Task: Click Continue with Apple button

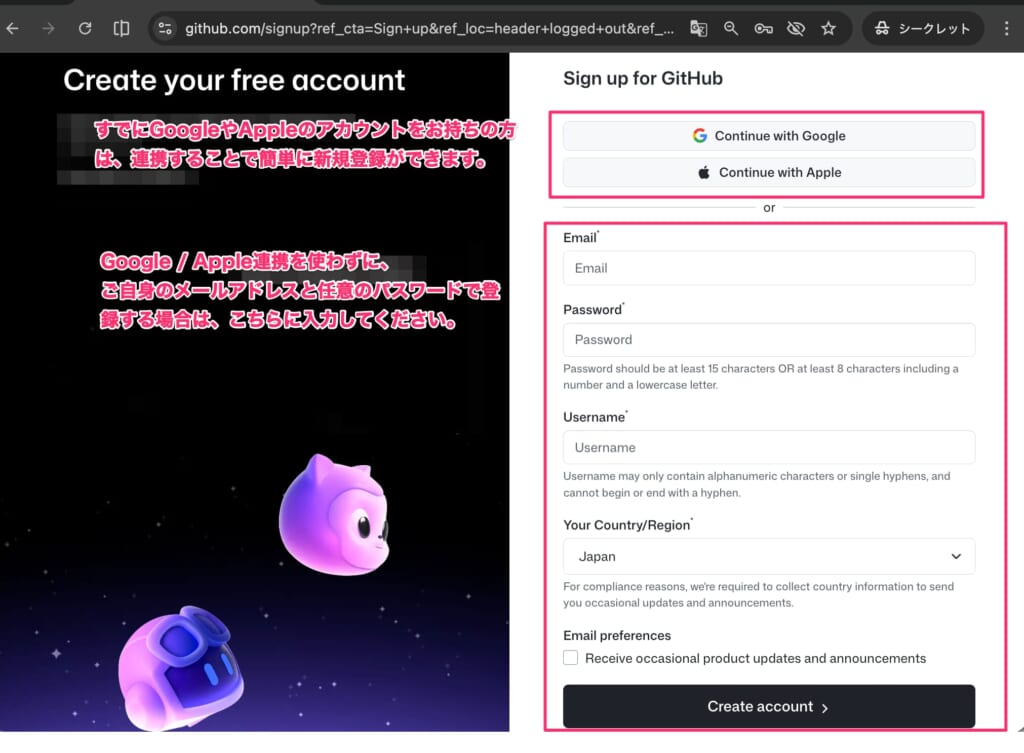Action: point(768,172)
